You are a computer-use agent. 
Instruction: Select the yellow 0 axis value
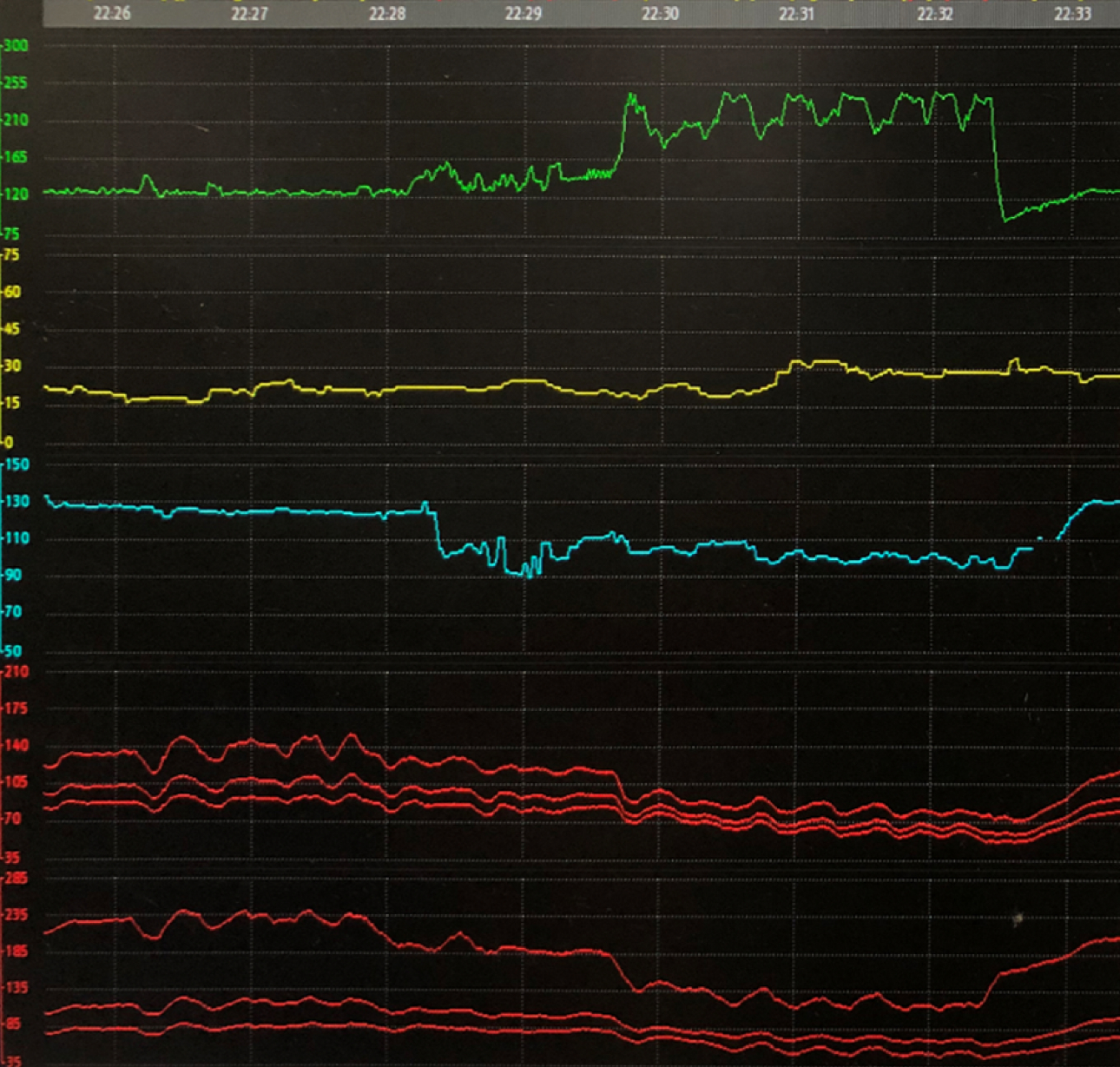tap(9, 443)
